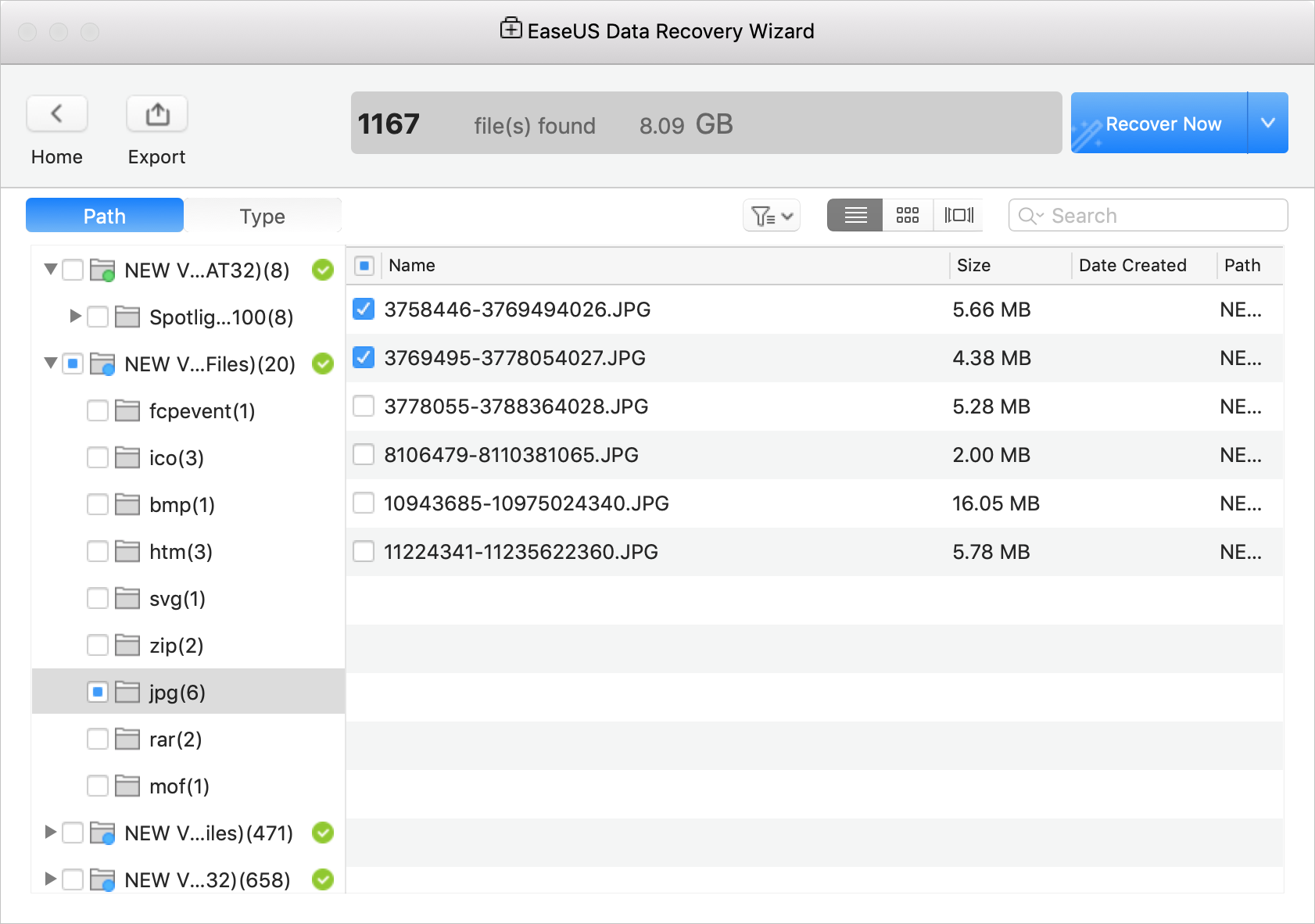Click the zip(2) folder icon
The image size is (1315, 924).
pos(127,645)
